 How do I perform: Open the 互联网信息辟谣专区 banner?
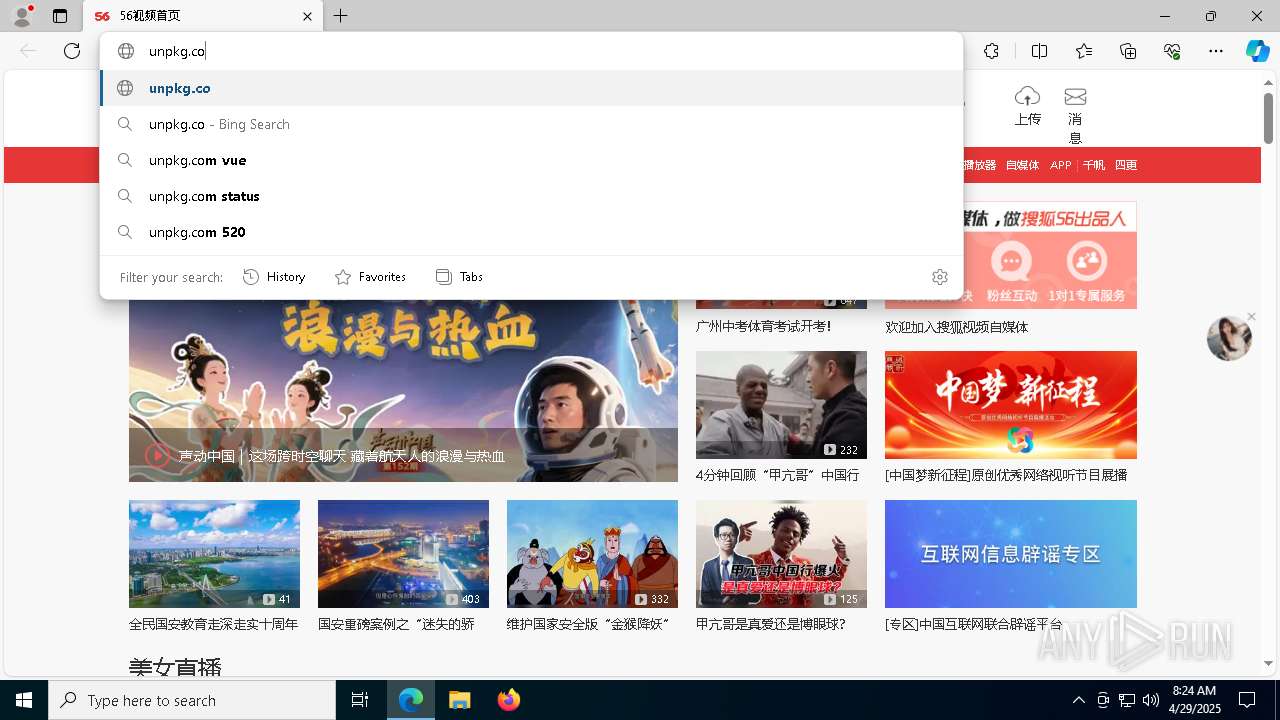pos(1011,554)
